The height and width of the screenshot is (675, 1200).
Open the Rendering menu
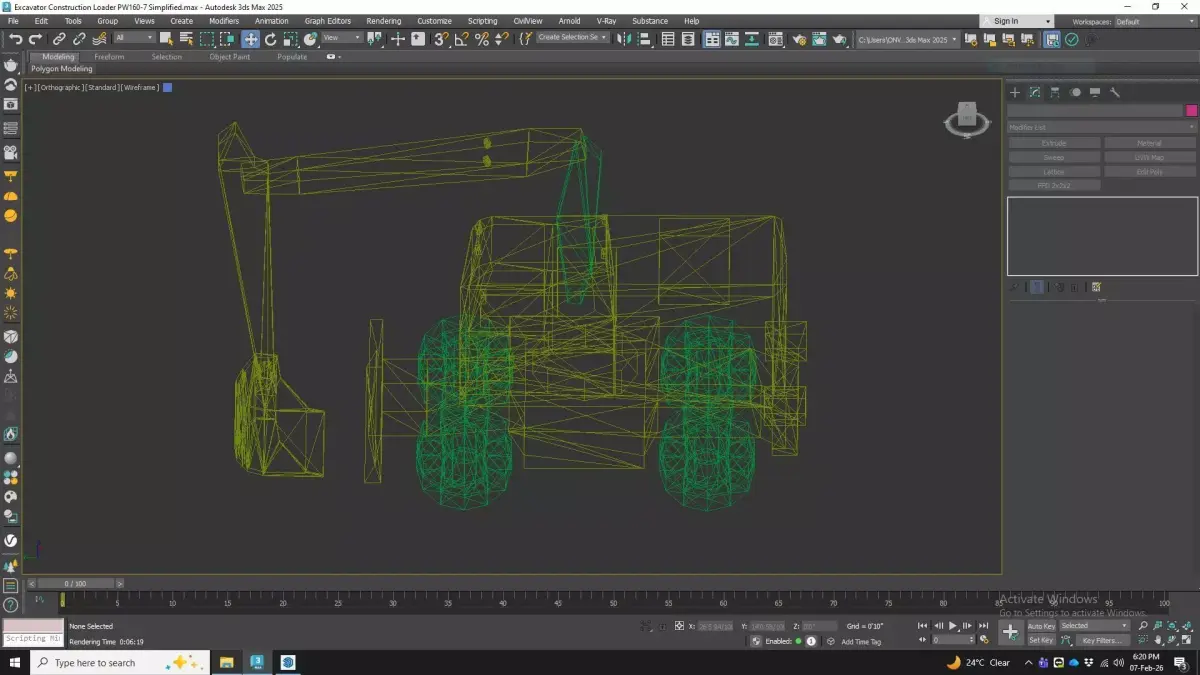pyautogui.click(x=384, y=21)
